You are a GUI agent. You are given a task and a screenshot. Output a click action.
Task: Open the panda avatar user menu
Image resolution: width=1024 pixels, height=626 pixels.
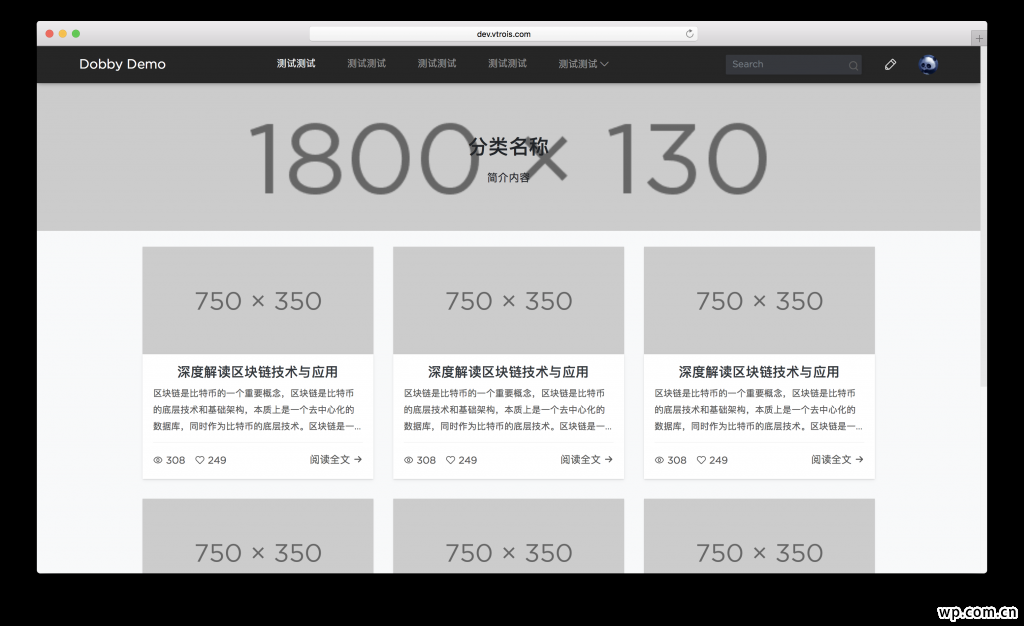point(928,65)
